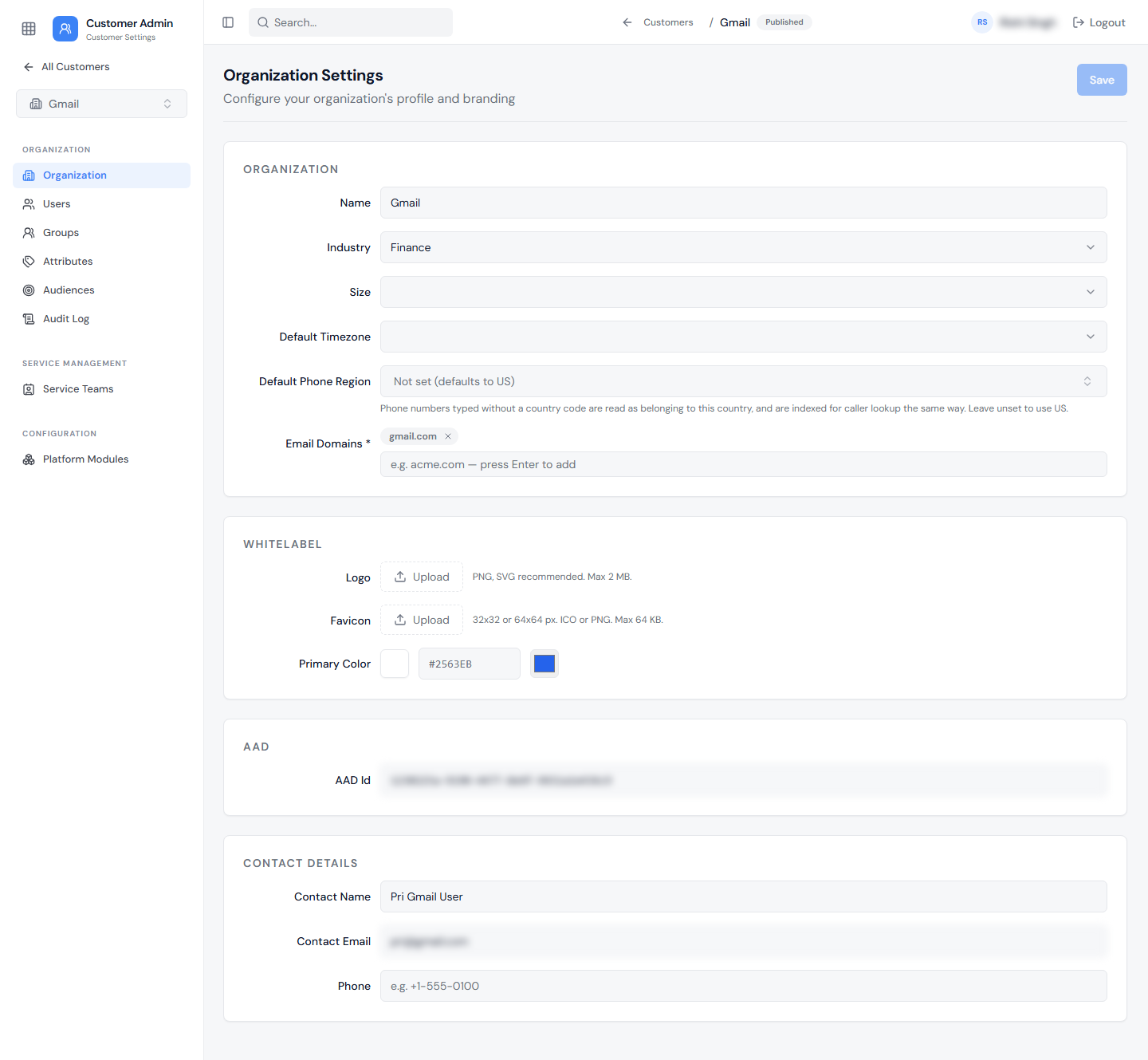Screen dimensions: 1148x1060
Task: Upload a Favicon file
Action: tap(422, 620)
